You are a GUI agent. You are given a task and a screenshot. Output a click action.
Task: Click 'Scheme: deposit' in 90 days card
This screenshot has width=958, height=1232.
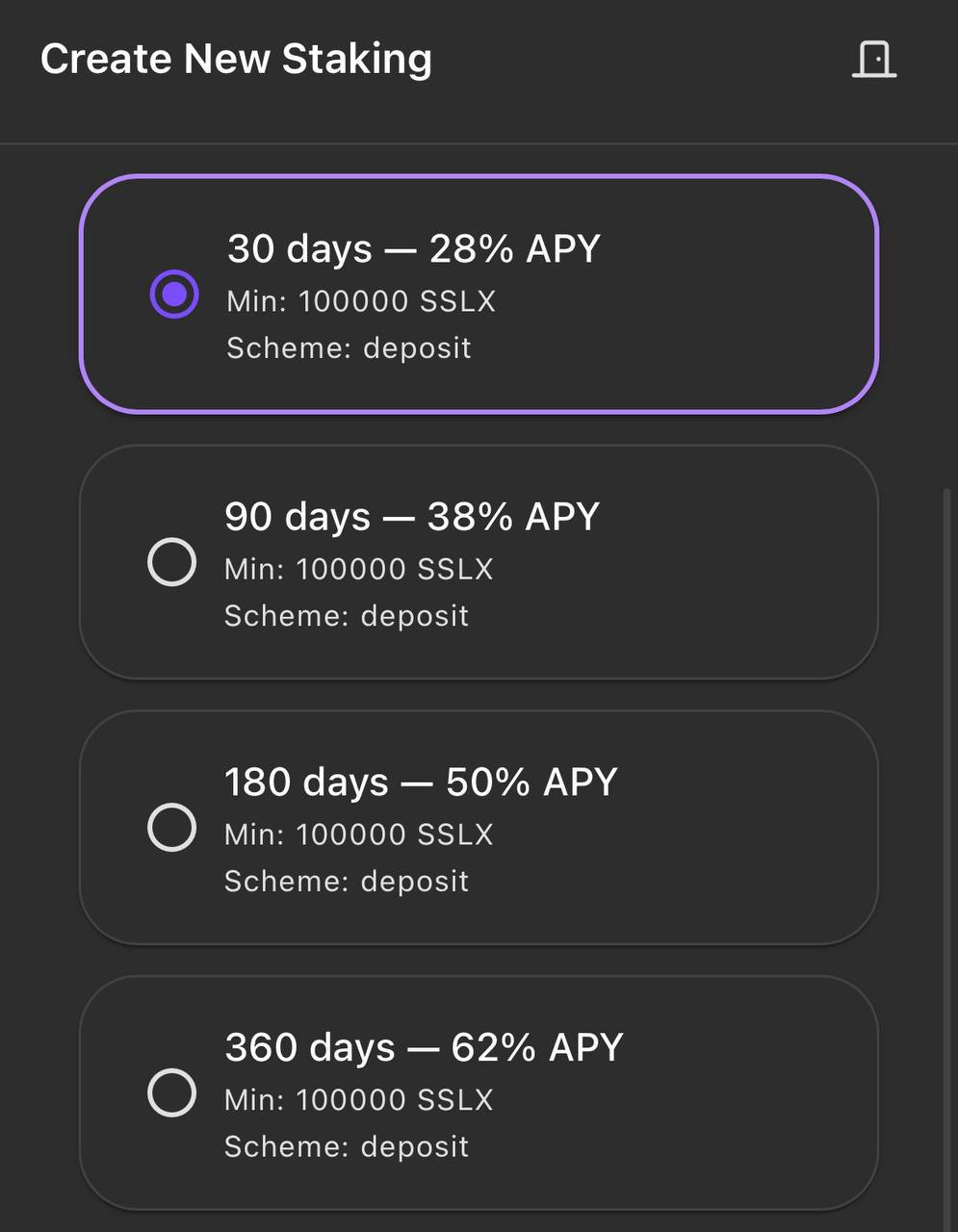pos(347,616)
